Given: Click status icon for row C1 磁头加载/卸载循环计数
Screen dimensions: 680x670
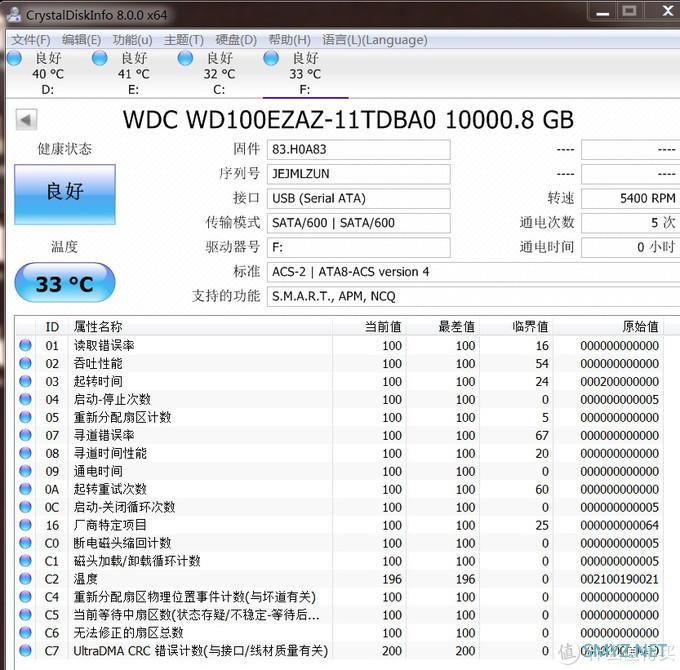Looking at the screenshot, I should (26, 561).
